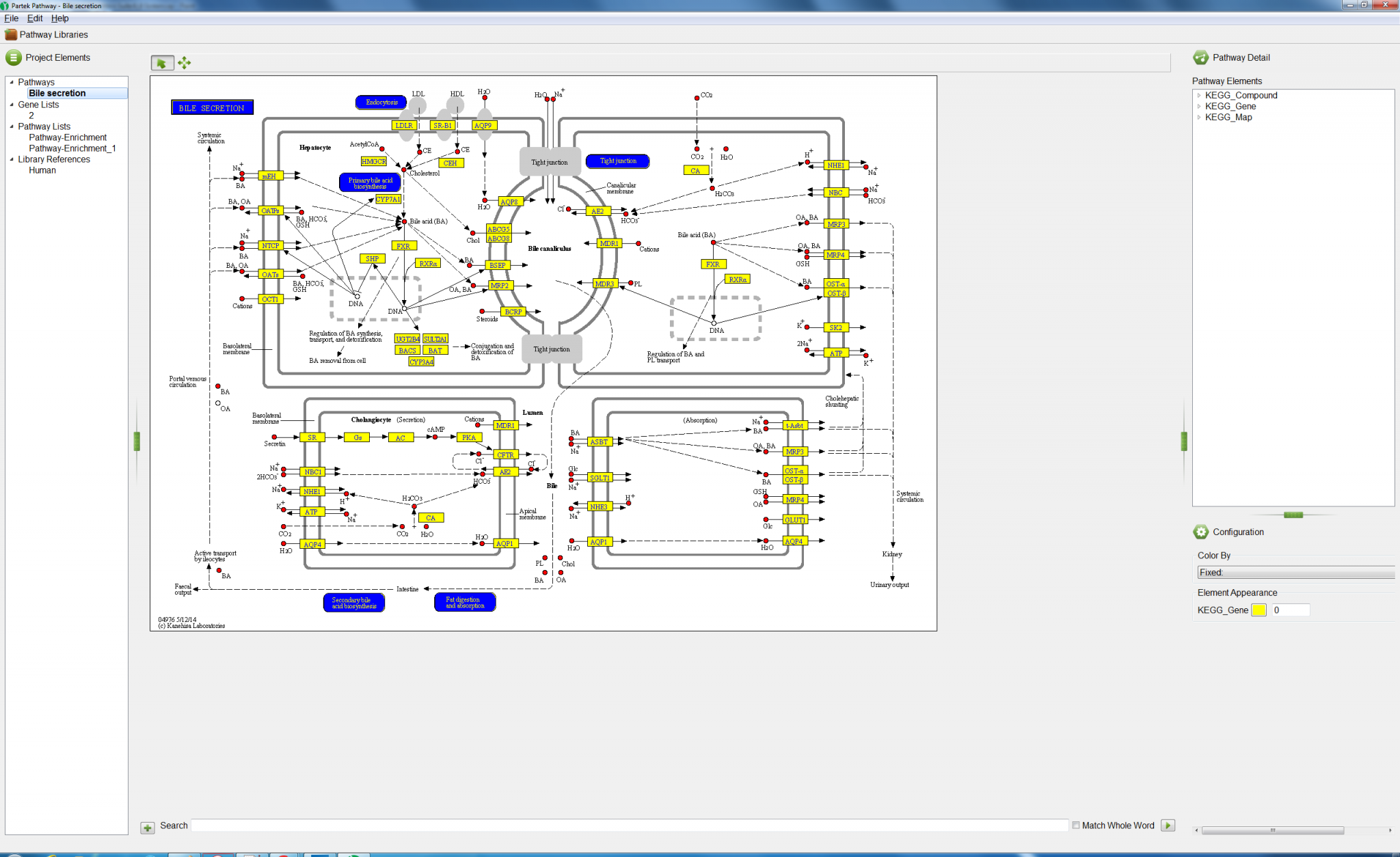Click the Pathway Libraries box icon
This screenshot has width=1400, height=857.
pyautogui.click(x=12, y=34)
